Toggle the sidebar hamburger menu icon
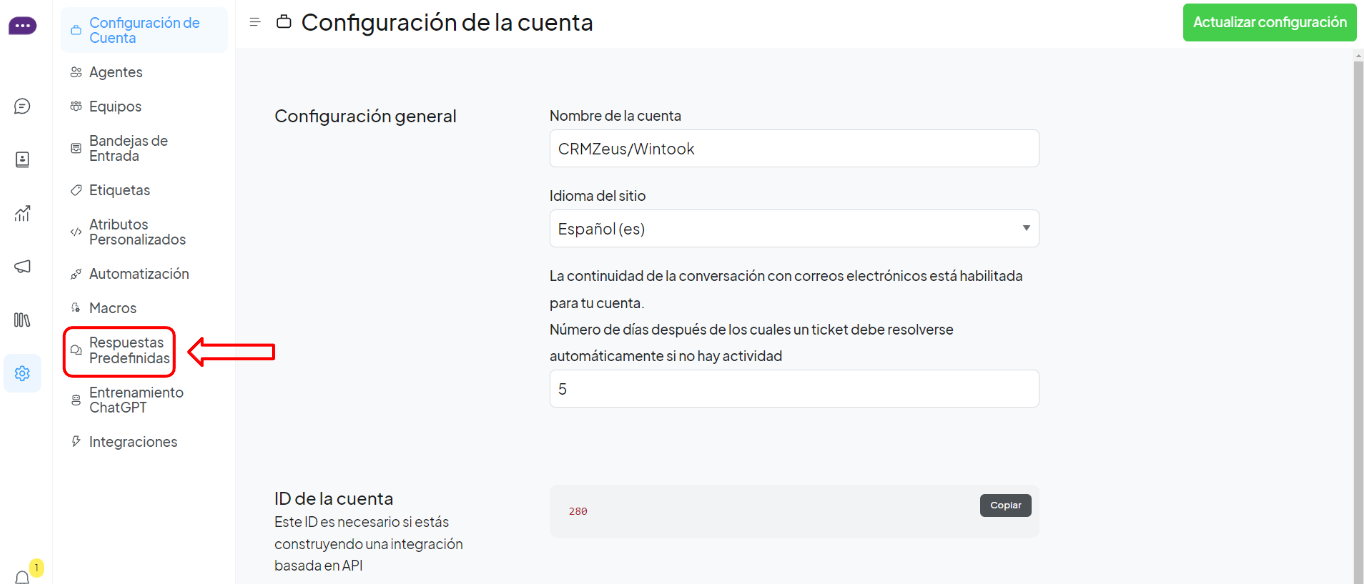 (255, 22)
